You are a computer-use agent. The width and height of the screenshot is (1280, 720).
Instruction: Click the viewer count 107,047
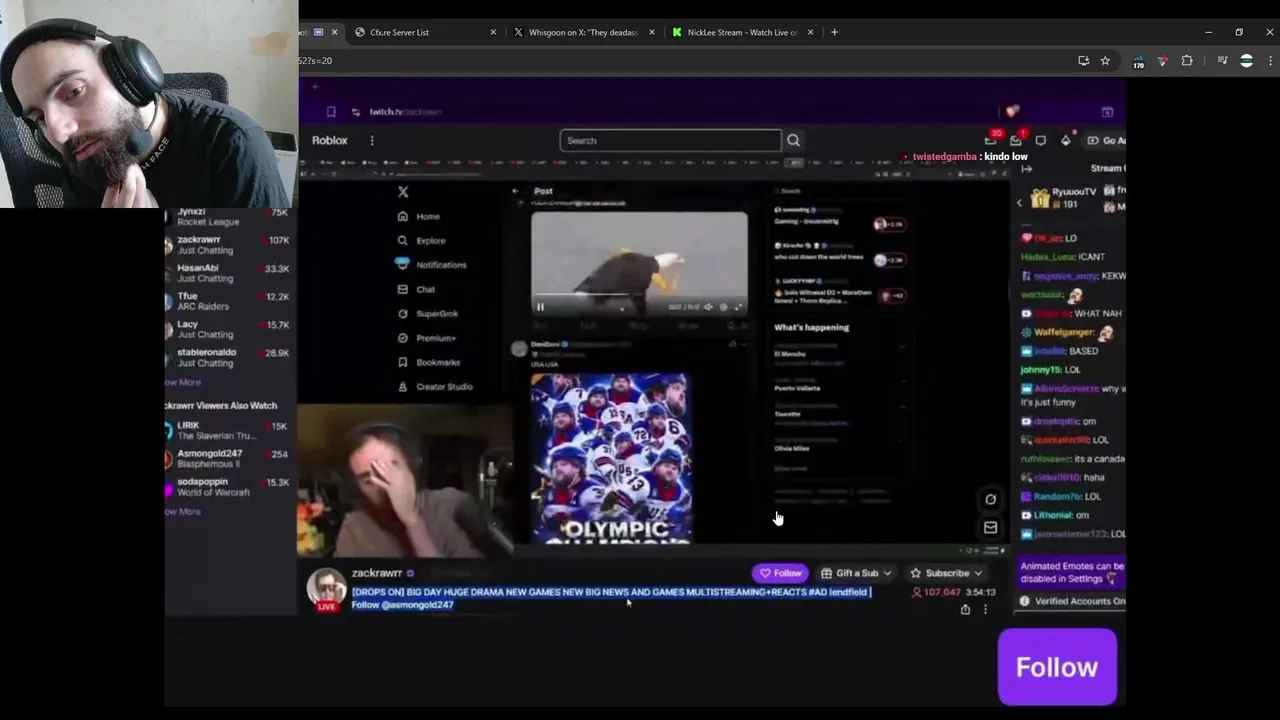coord(936,592)
